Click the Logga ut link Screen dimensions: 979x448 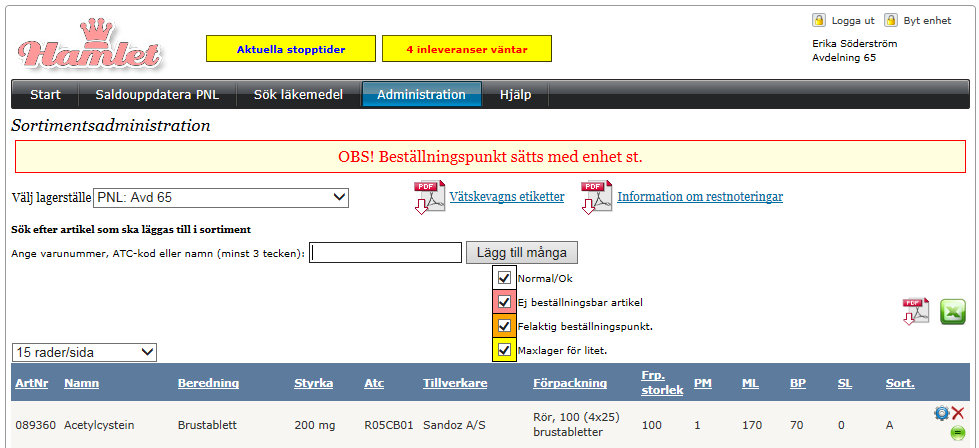tap(853, 21)
